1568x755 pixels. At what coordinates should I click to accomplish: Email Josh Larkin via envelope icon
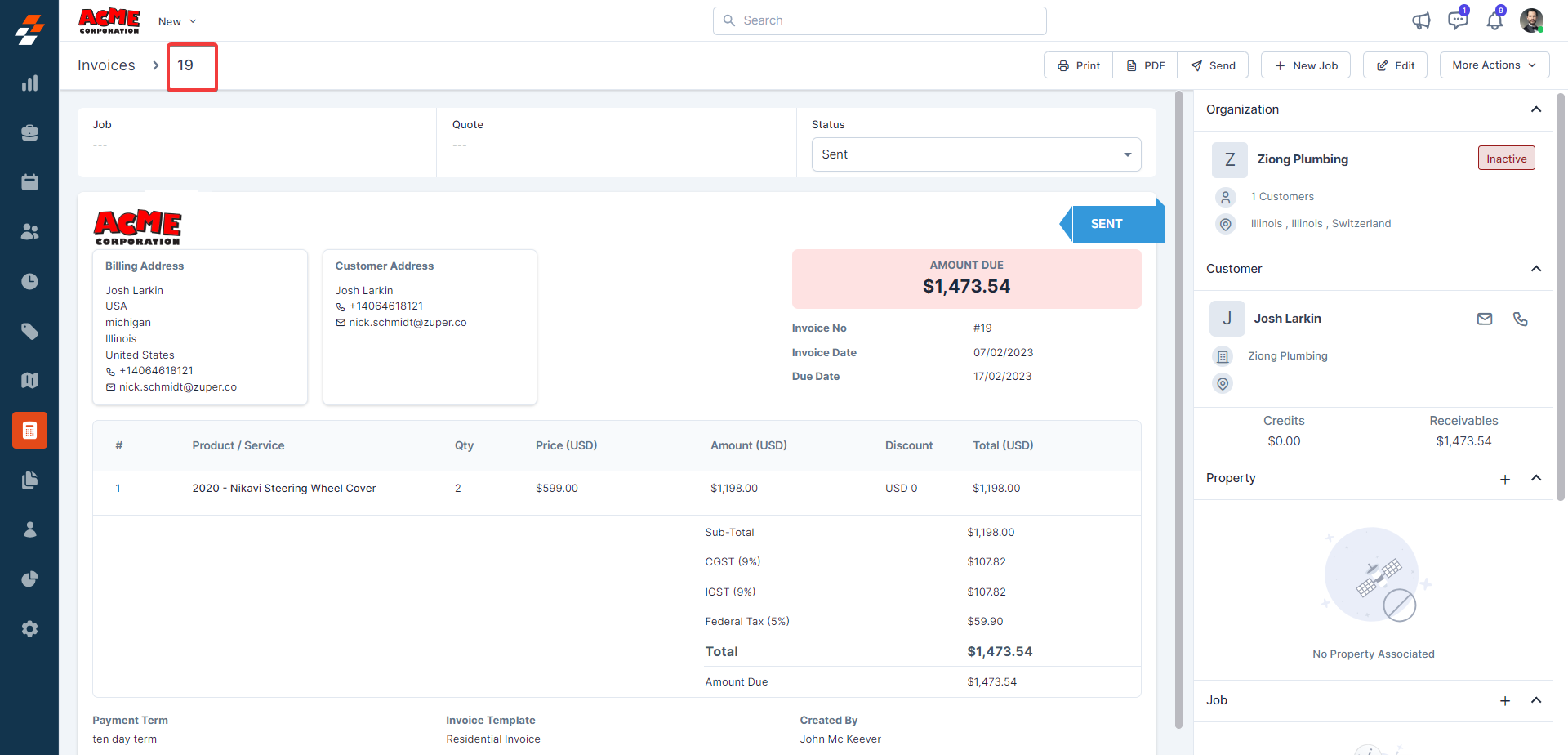tap(1484, 319)
